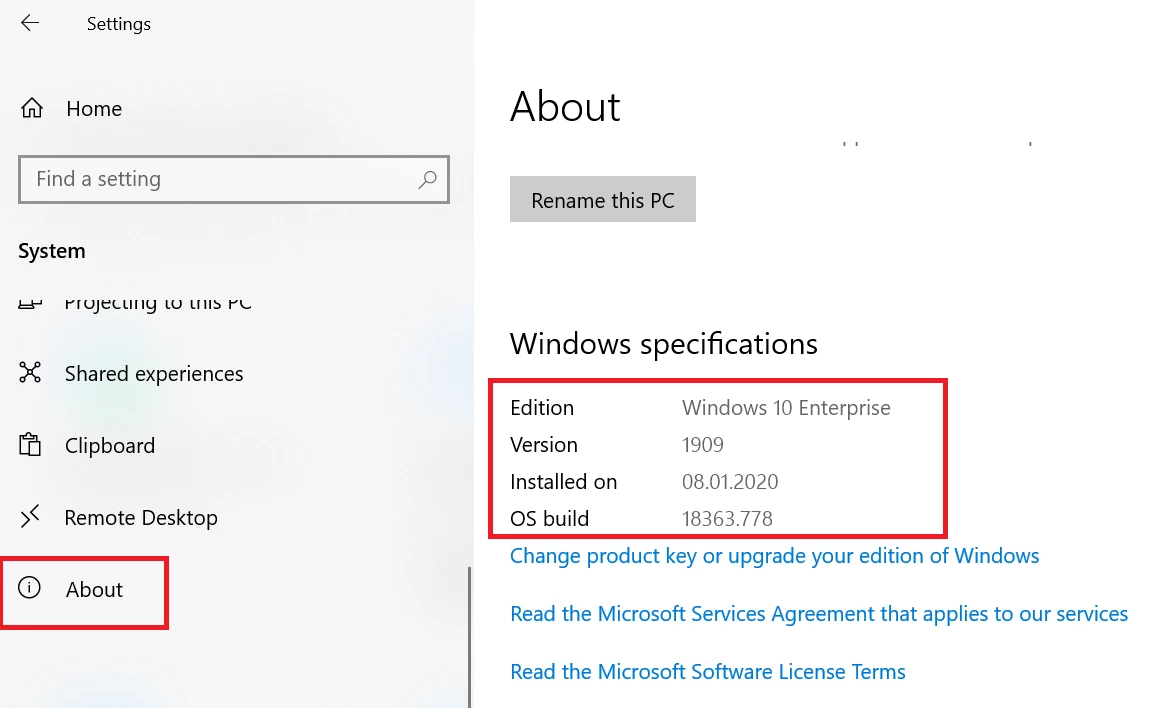Open Microsoft Software License Terms link

click(x=708, y=672)
